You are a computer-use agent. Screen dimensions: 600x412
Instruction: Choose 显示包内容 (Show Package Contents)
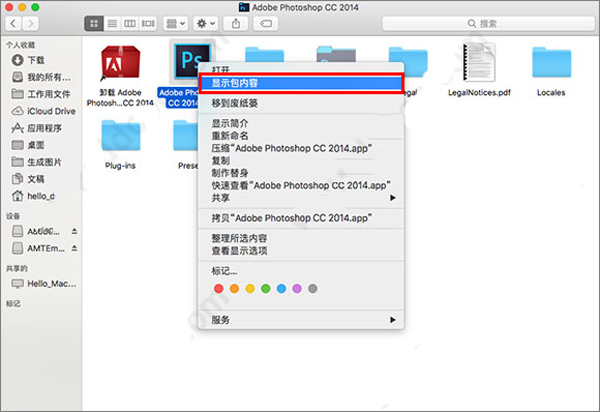(301, 83)
